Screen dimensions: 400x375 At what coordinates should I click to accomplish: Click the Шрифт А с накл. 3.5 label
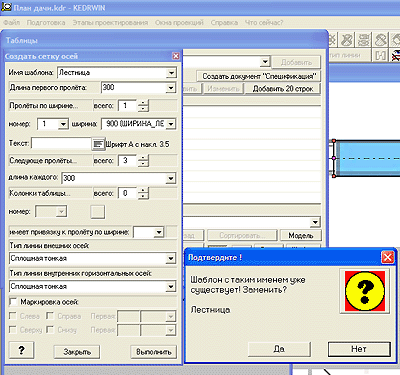pos(138,144)
